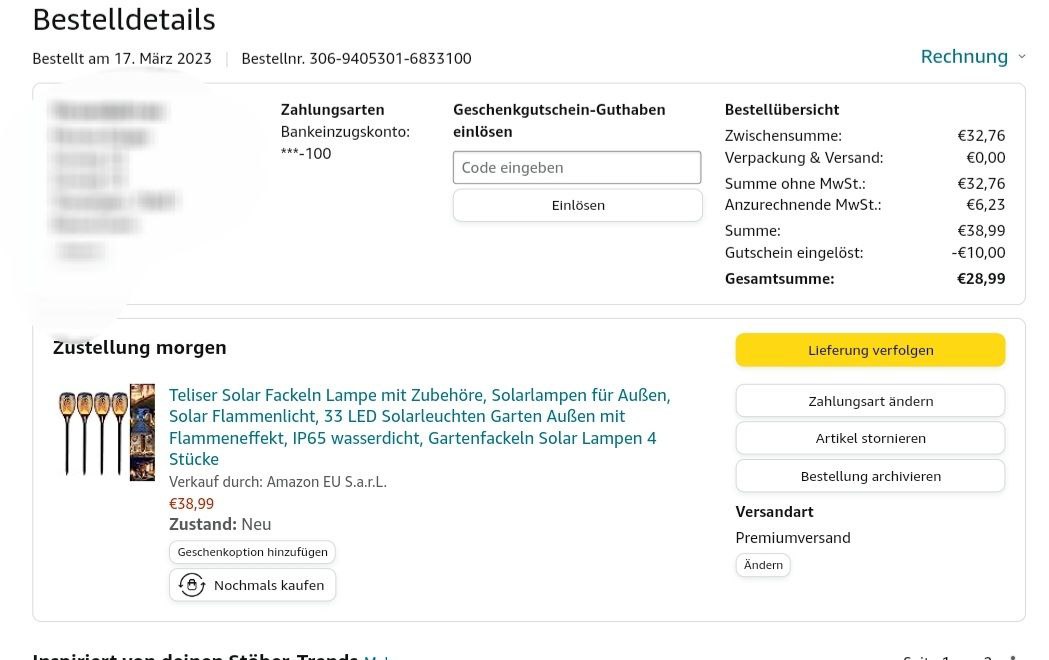Viewport: 1049px width, 660px height.
Task: Click the Code eingeben input field
Action: click(577, 168)
